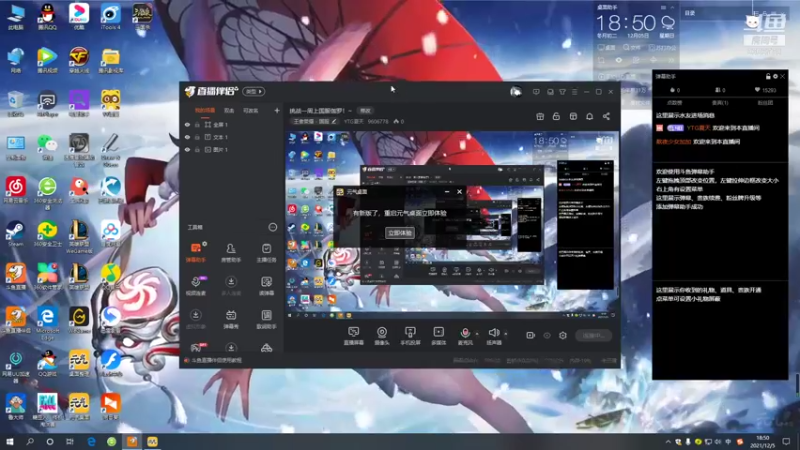Add a new scene with the plus button

277,110
